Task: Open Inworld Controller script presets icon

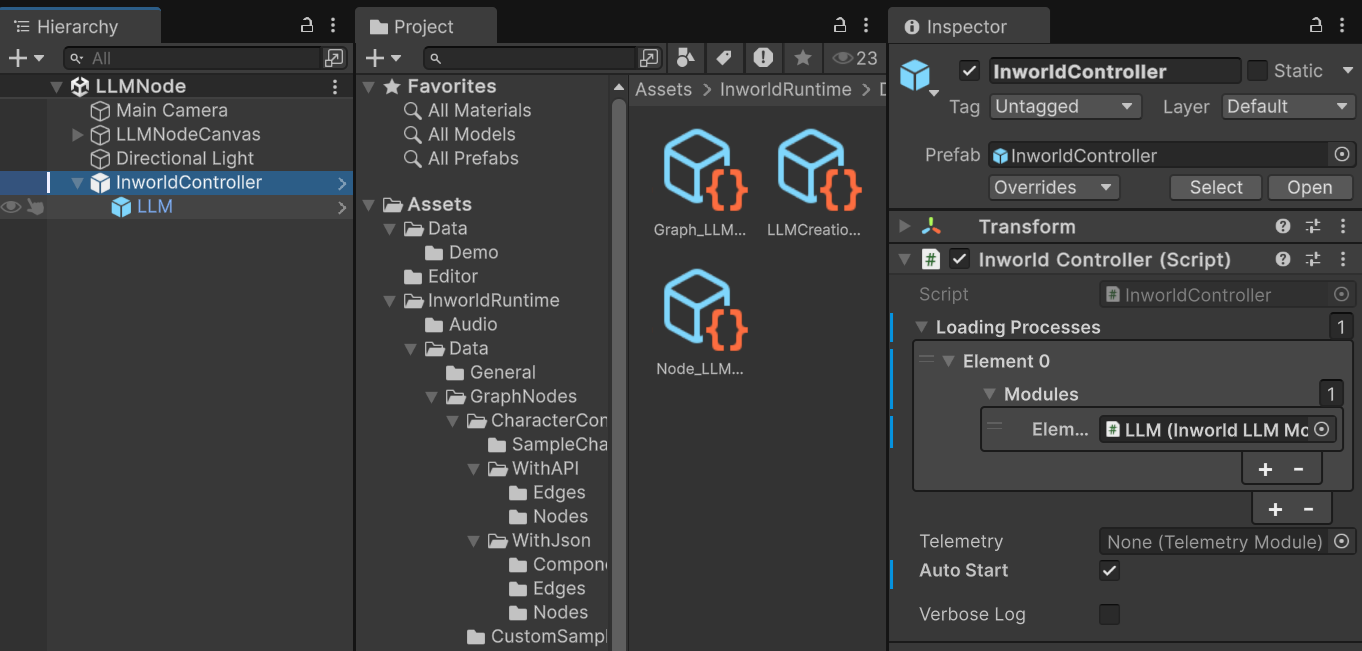Action: click(1313, 259)
